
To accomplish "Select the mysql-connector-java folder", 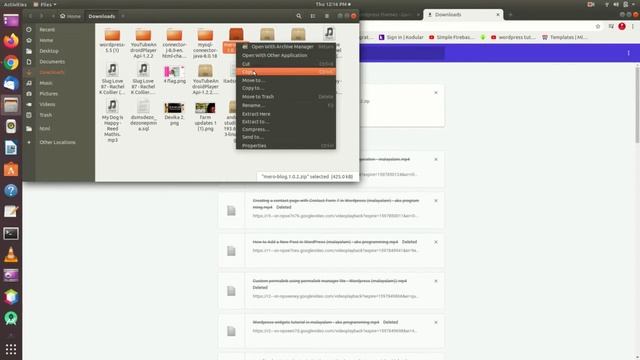I will pyautogui.click(x=205, y=43).
